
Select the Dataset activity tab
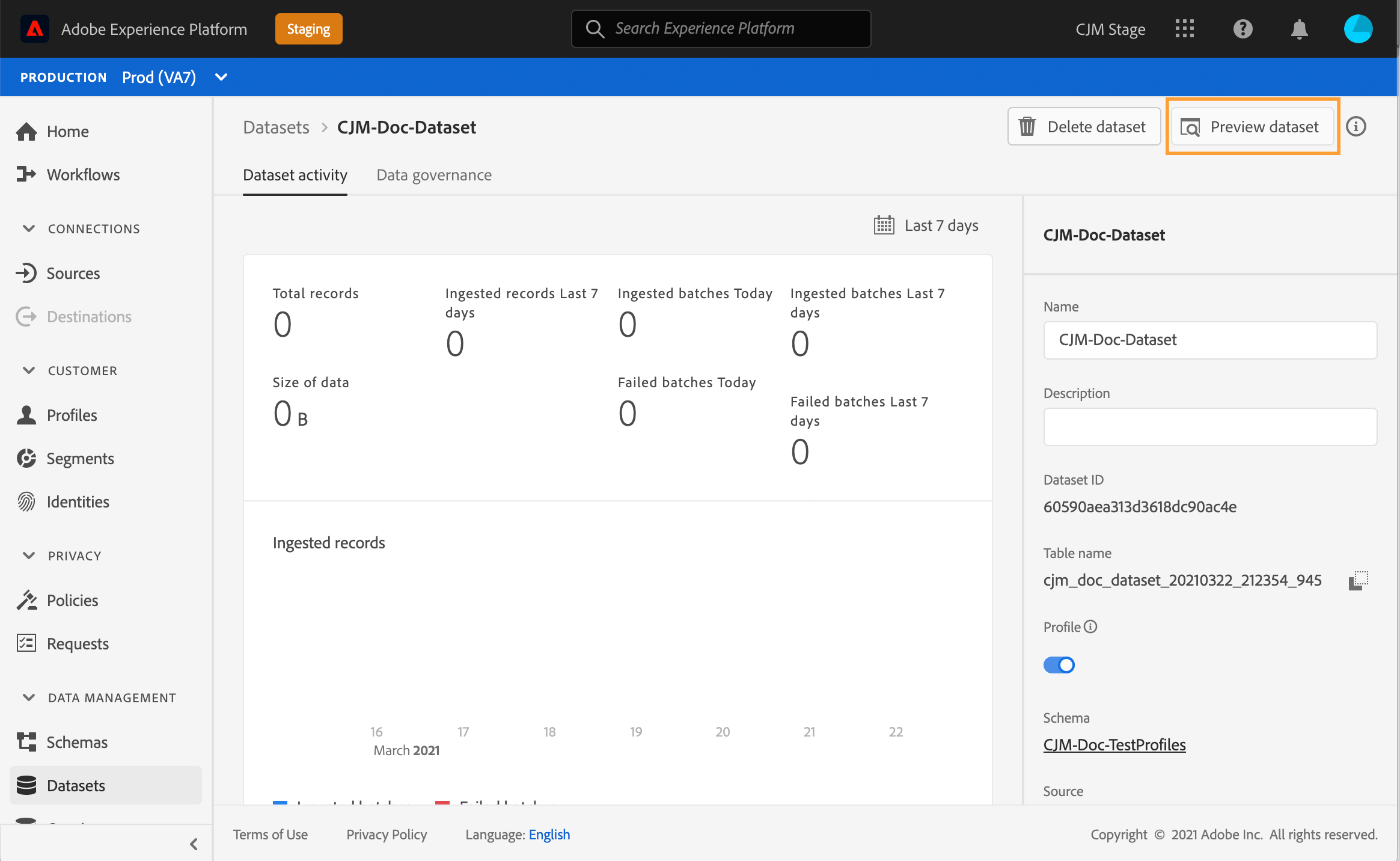click(x=295, y=175)
